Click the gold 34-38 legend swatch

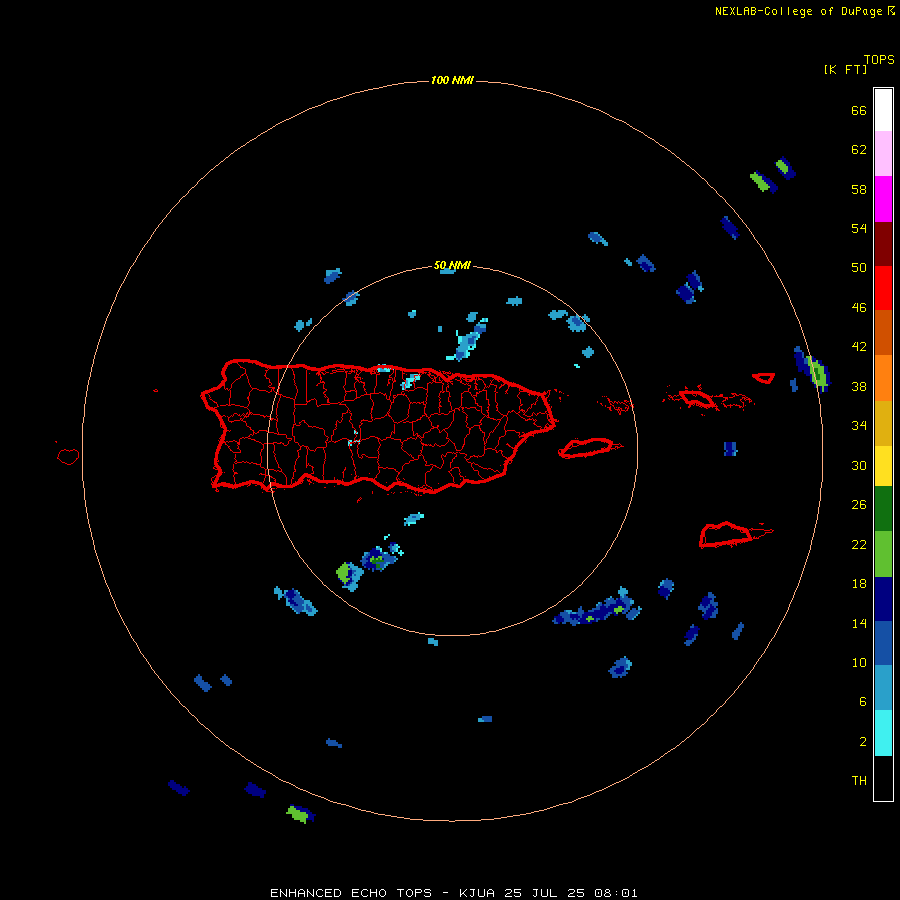coord(883,423)
